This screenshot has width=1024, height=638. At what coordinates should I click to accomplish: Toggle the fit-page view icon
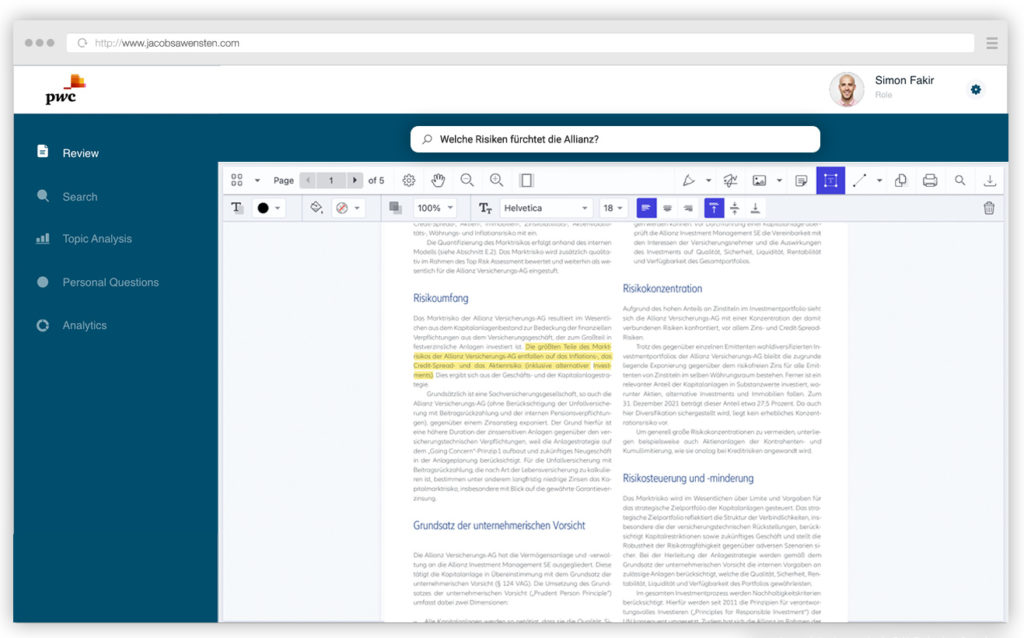[x=526, y=180]
